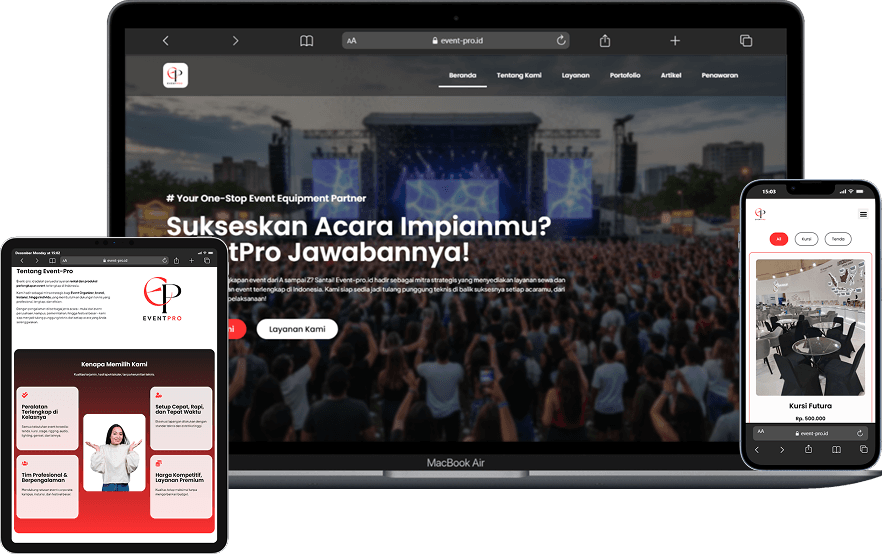Open the AA reader options in MacBook address bar
Viewport: 882px width, 554px height.
tap(352, 41)
